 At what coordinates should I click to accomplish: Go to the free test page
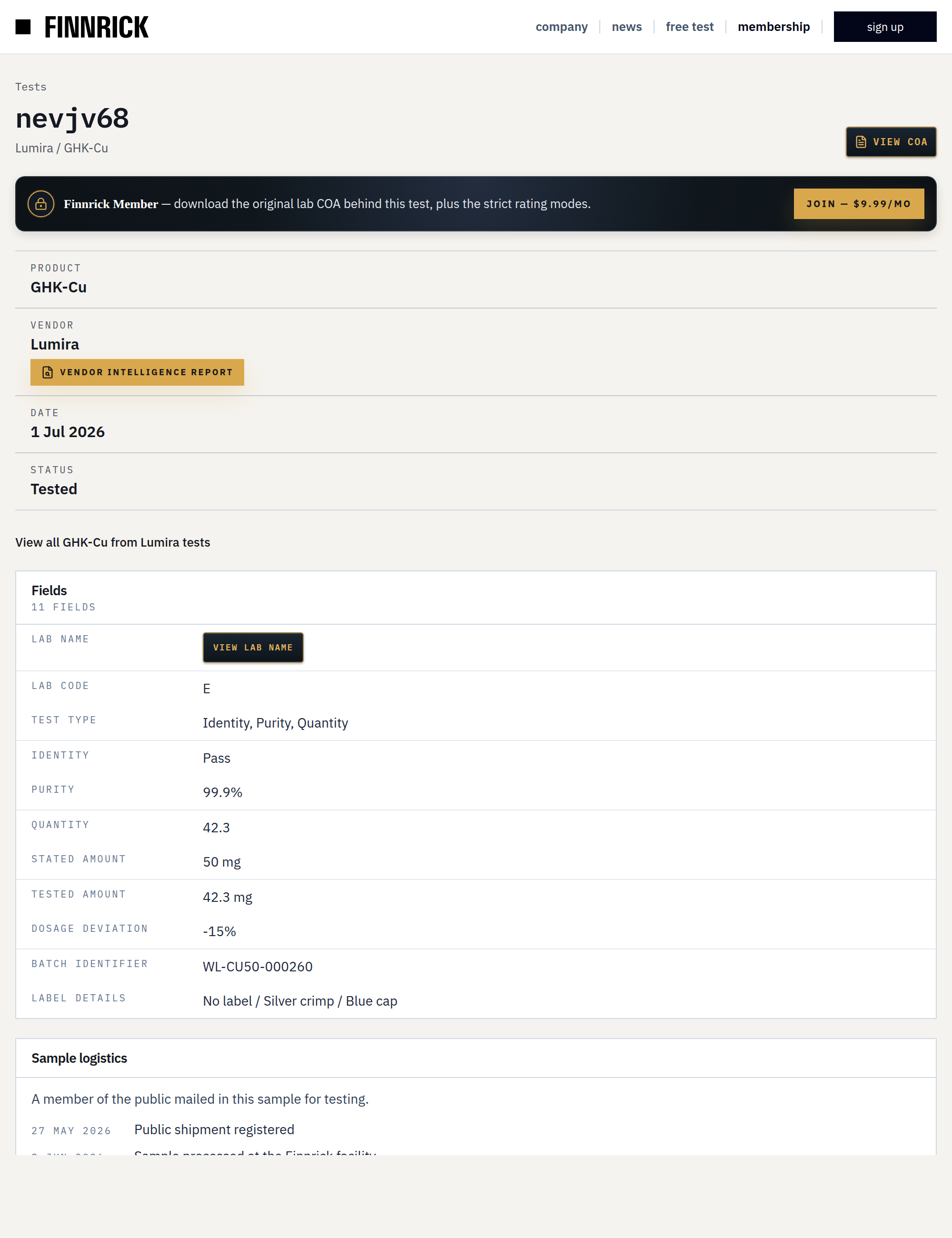[690, 27]
